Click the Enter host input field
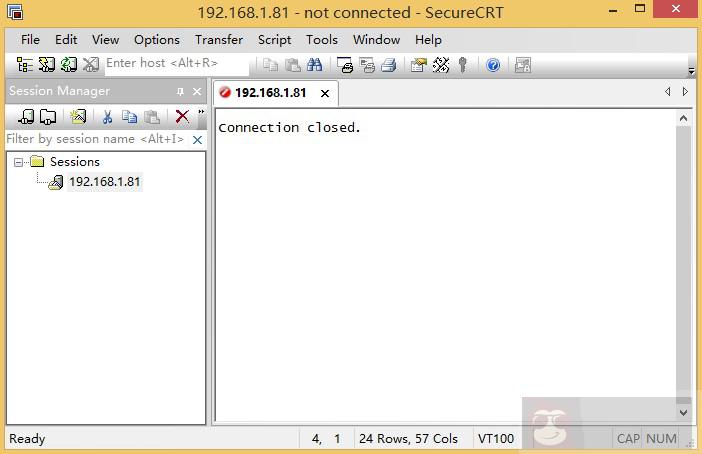This screenshot has height=454, width=702. coord(176,63)
